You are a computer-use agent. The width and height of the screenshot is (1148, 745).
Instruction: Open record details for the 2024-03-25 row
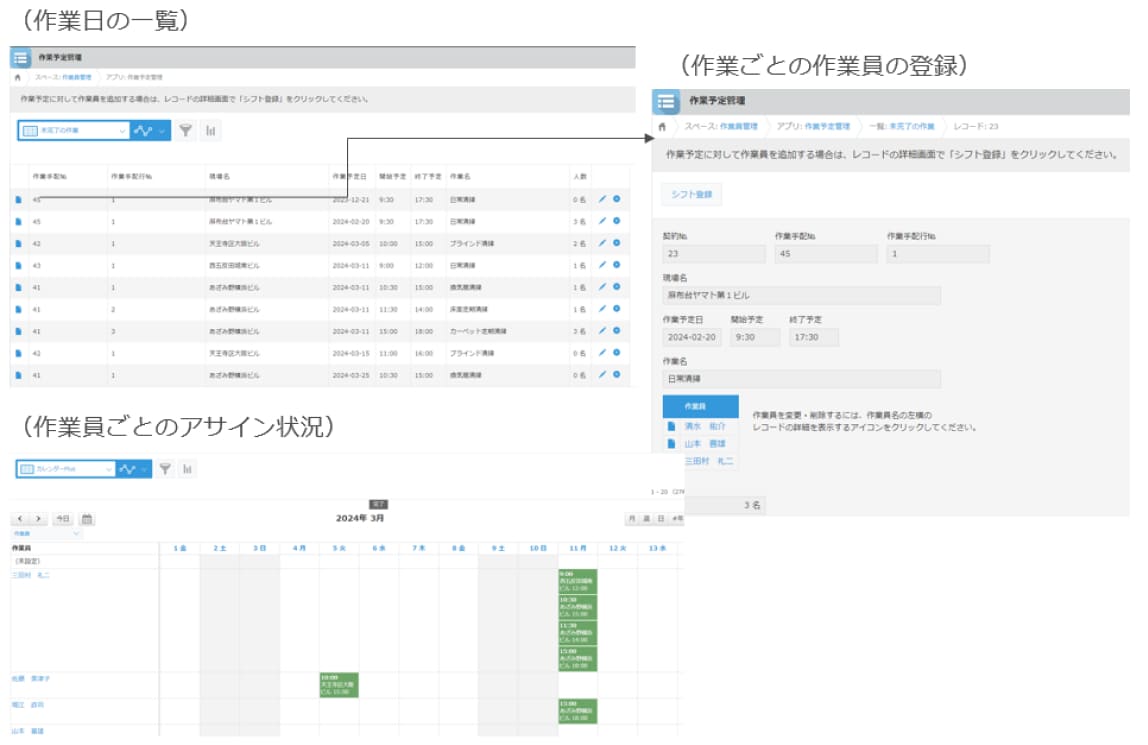(18, 375)
